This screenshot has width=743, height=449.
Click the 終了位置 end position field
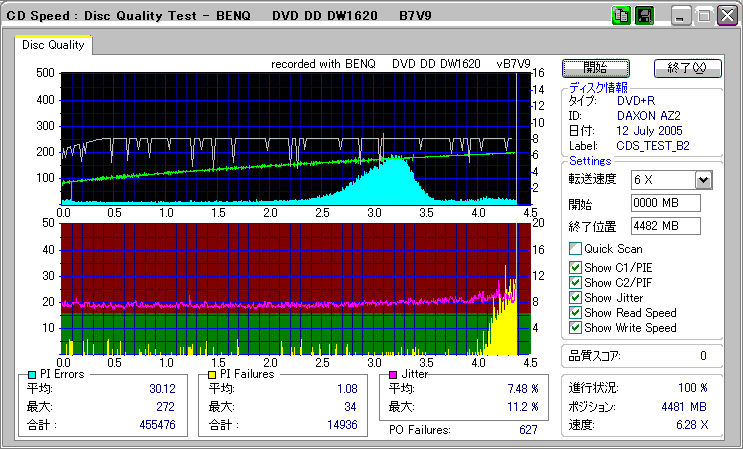click(x=665, y=226)
